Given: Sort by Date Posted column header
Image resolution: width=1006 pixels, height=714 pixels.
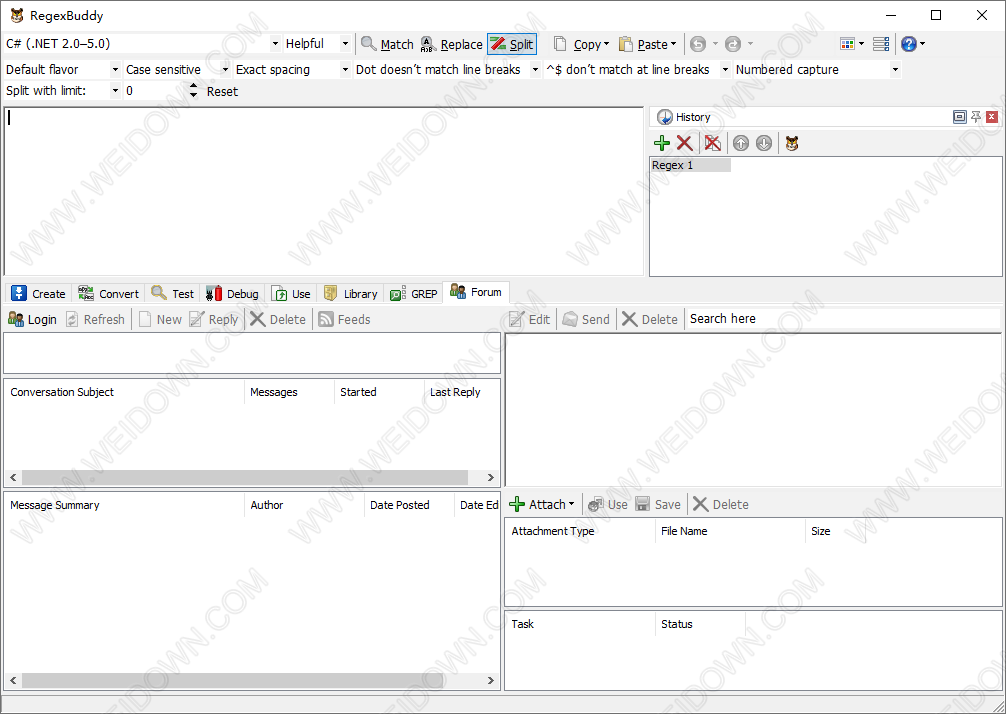Looking at the screenshot, I should 409,505.
